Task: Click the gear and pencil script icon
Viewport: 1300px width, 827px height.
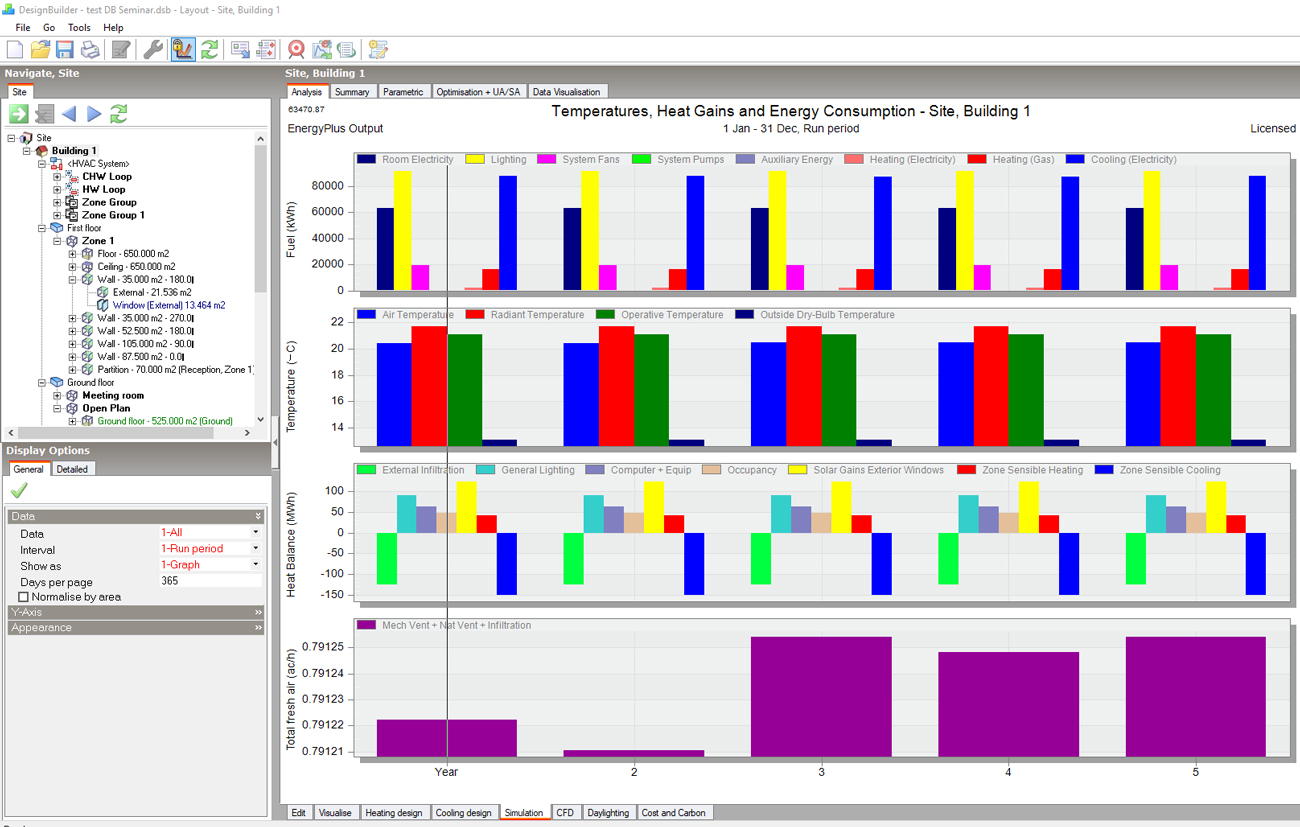Action: (x=377, y=49)
